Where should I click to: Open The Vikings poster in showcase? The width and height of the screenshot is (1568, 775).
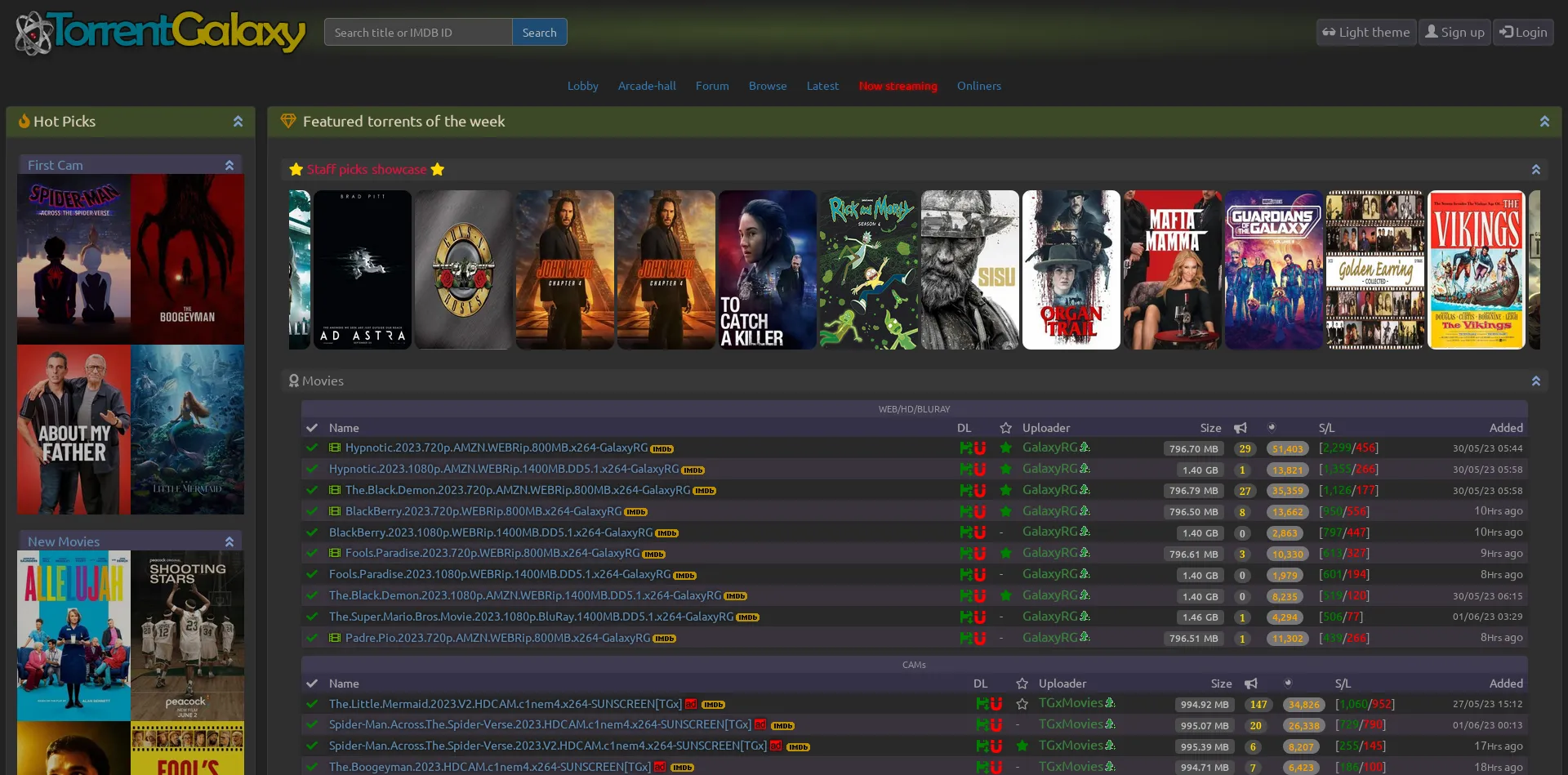pos(1477,269)
